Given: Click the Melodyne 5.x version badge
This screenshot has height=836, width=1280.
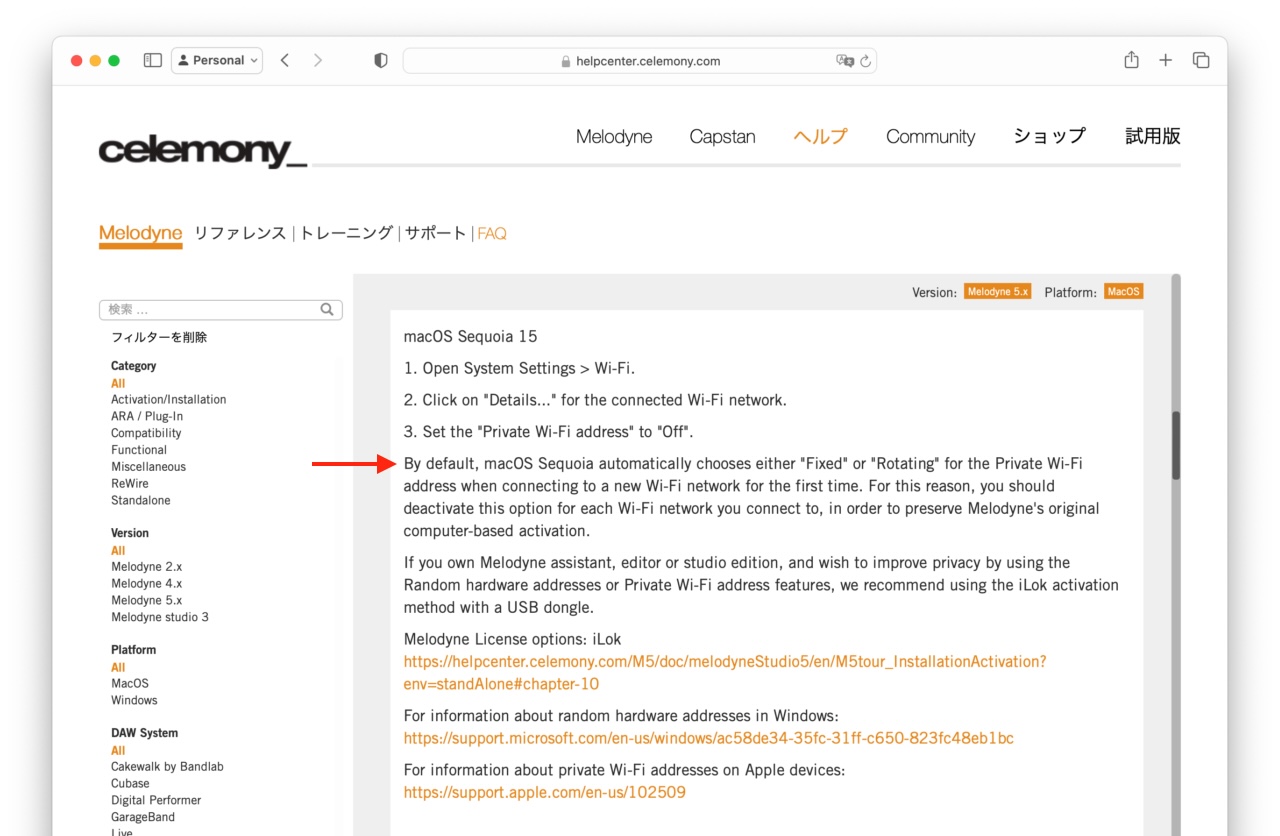Looking at the screenshot, I should click(997, 292).
